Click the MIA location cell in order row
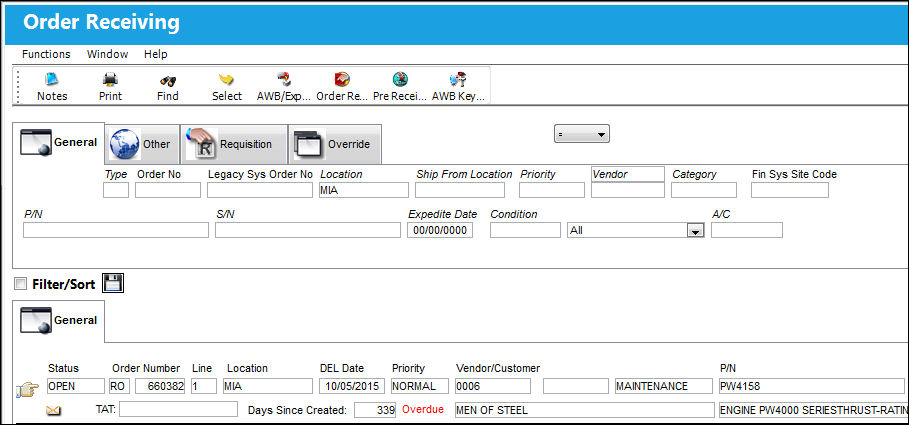This screenshot has width=909, height=425. [x=268, y=386]
